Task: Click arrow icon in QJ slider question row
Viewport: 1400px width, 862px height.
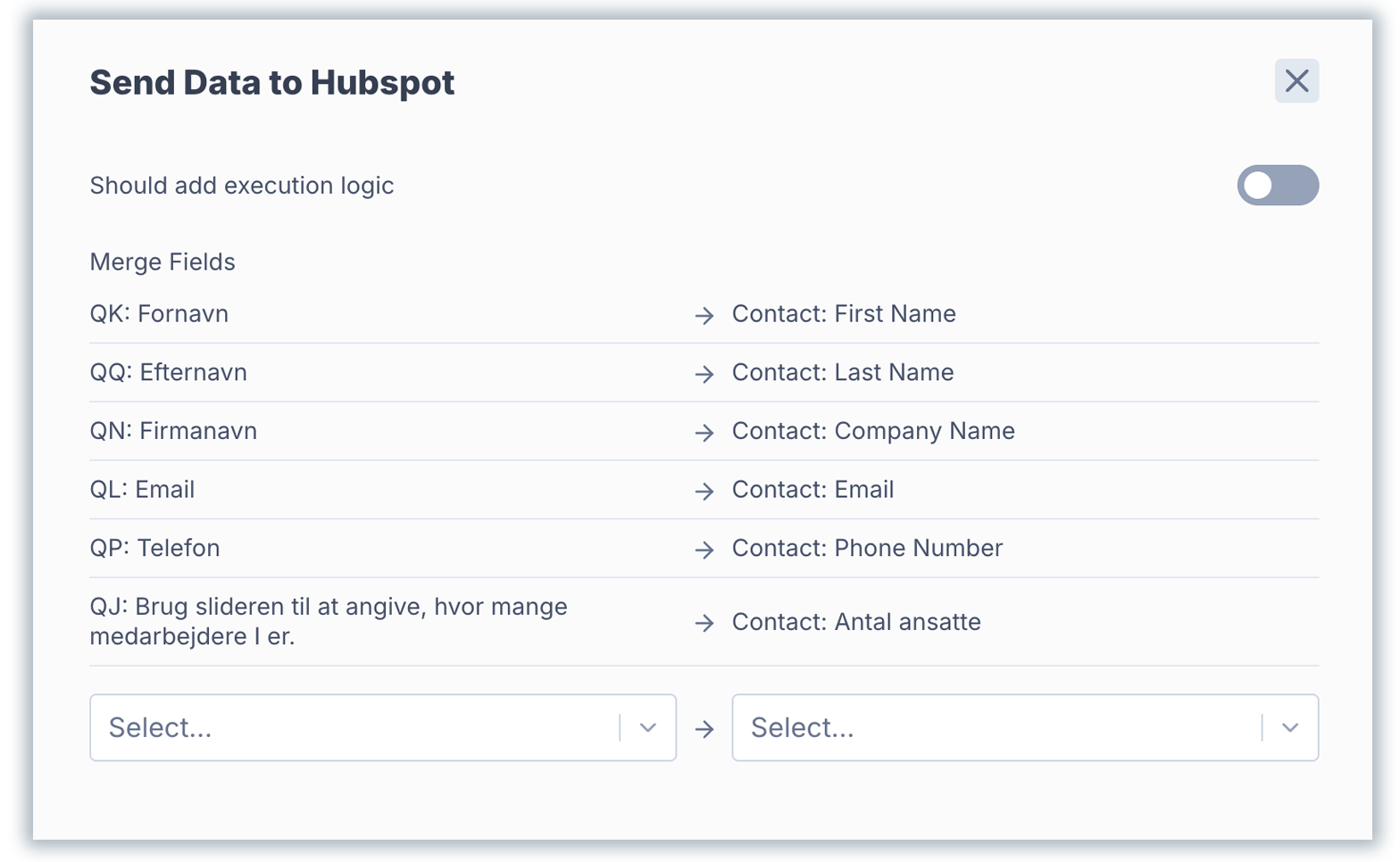Action: pos(704,623)
